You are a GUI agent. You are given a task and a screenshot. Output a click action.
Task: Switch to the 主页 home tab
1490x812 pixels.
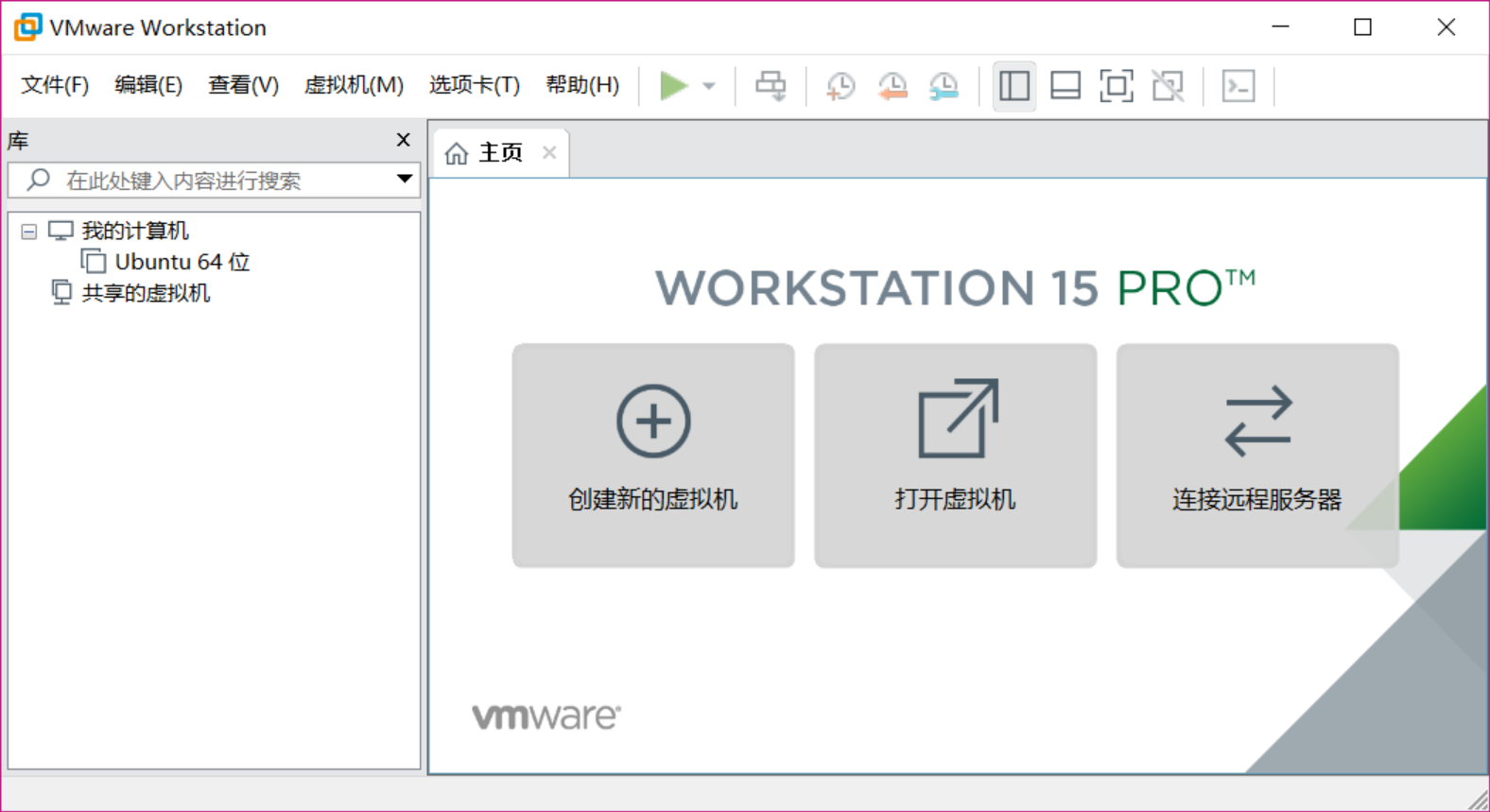500,152
